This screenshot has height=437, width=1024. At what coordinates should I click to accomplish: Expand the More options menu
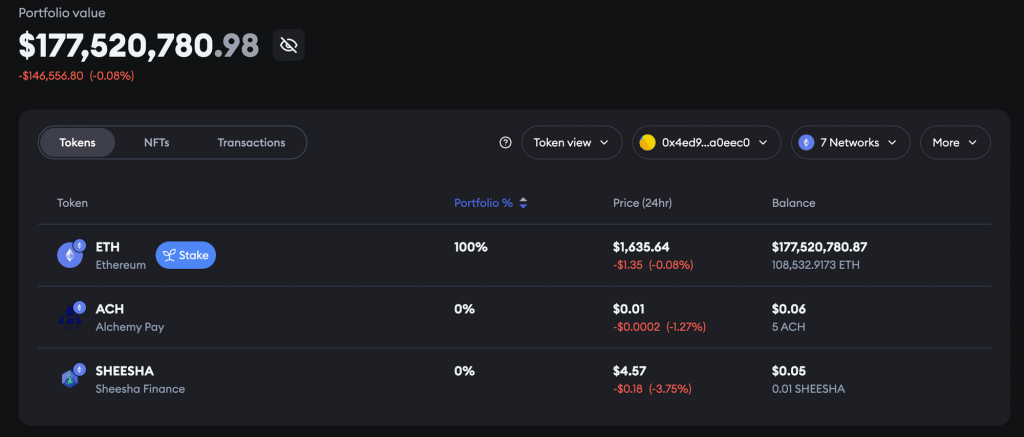point(954,143)
